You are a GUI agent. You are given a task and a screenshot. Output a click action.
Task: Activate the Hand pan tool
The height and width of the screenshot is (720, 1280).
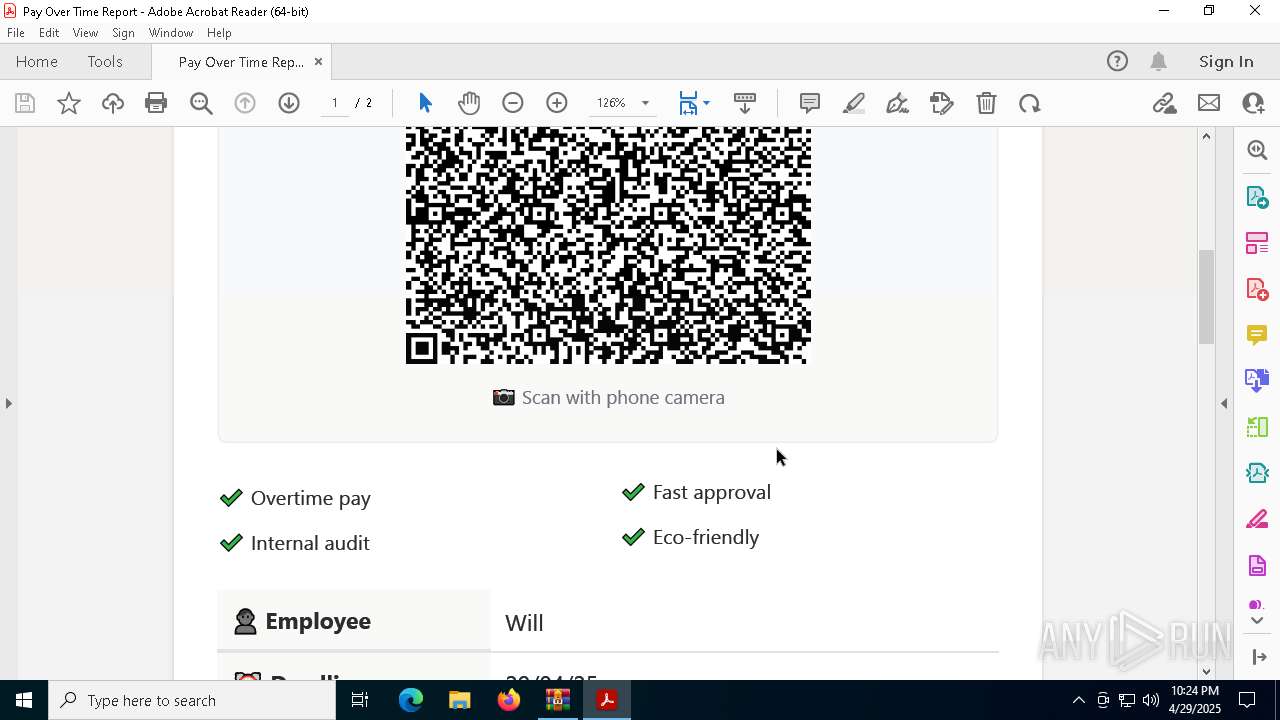point(469,103)
